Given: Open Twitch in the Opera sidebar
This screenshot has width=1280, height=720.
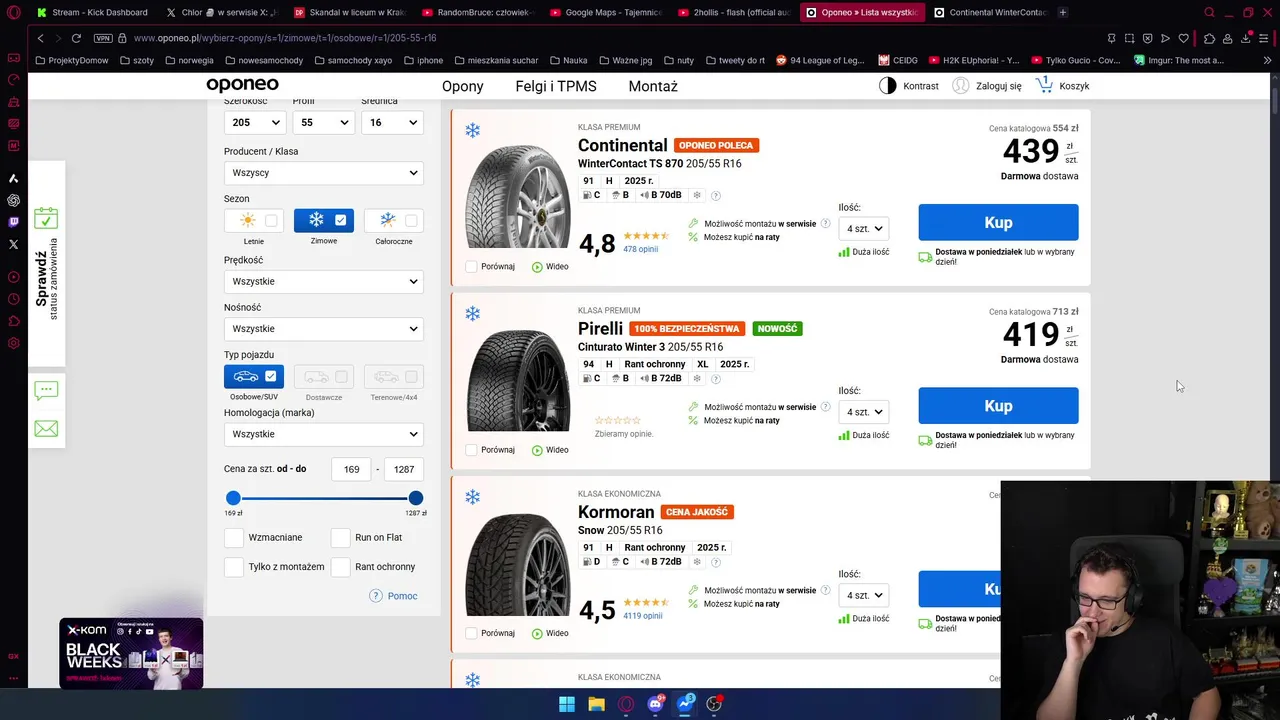Looking at the screenshot, I should pos(13,222).
